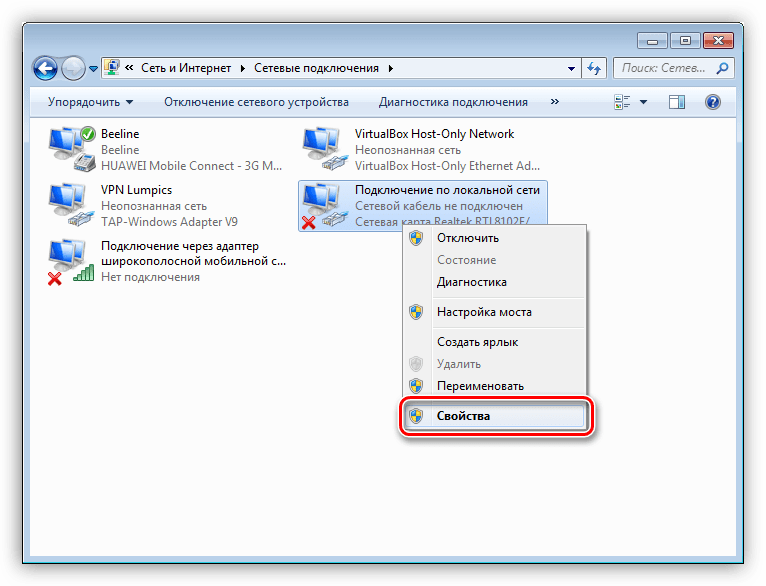Click the magnifier search icon
This screenshot has height=586, width=766.
[723, 68]
